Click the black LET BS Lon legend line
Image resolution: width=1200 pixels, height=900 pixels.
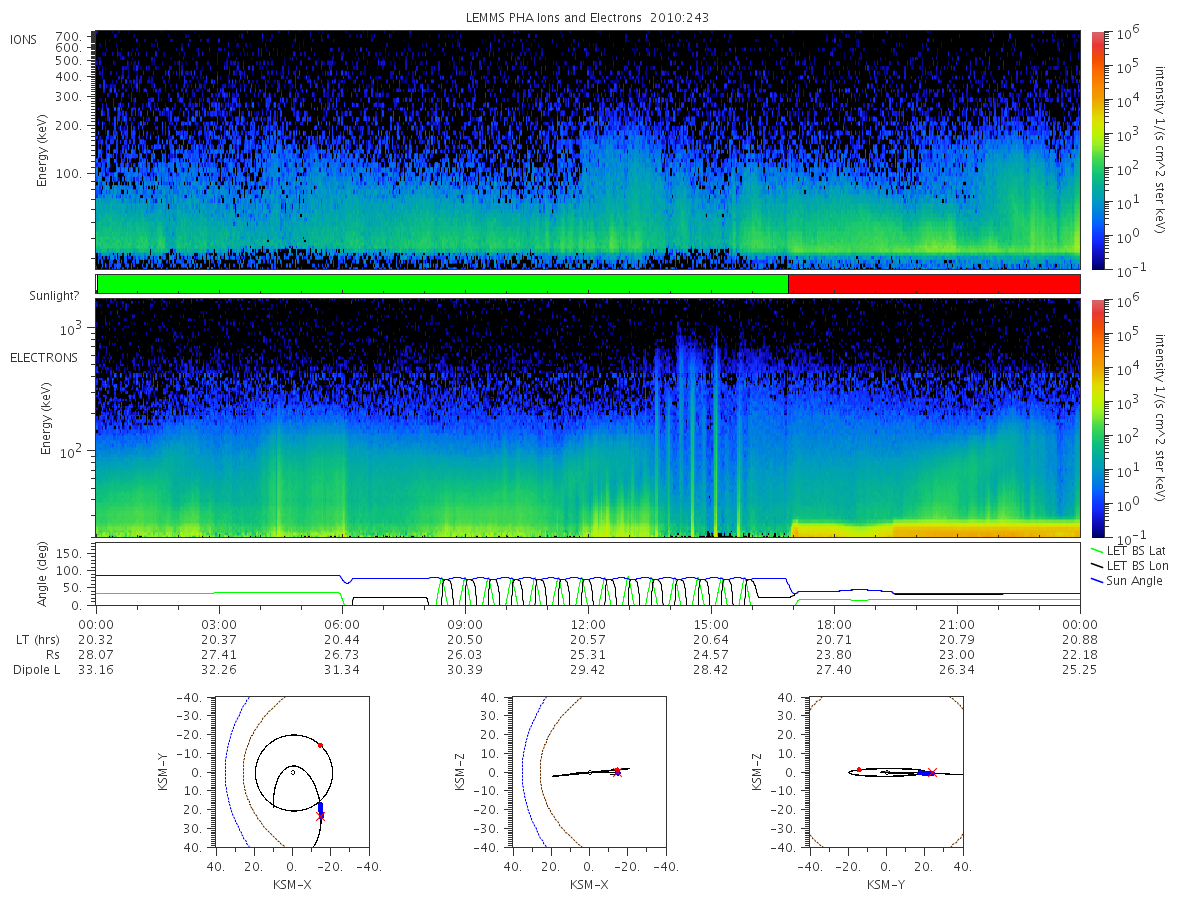pyautogui.click(x=1097, y=566)
